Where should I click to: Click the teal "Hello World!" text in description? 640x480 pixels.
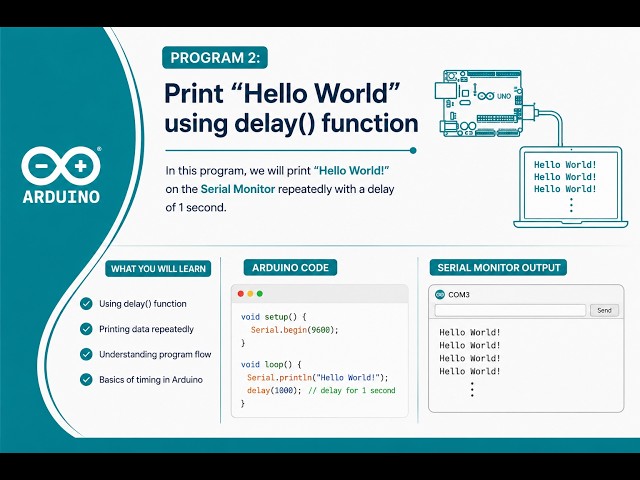coord(351,171)
